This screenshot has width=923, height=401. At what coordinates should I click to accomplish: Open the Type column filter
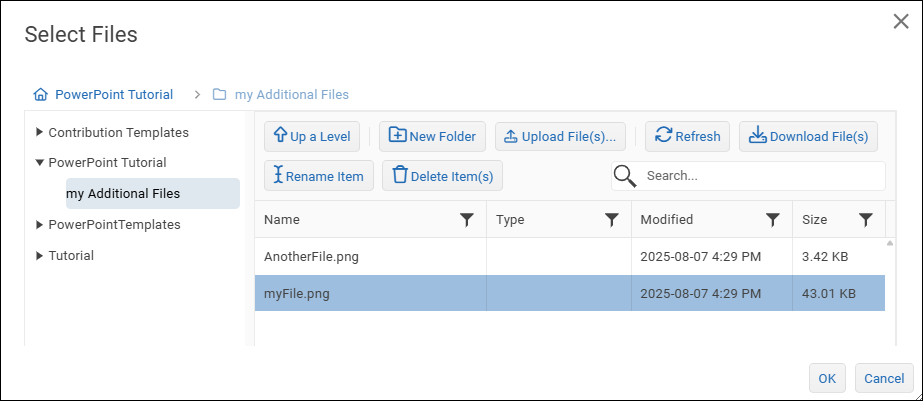point(612,220)
